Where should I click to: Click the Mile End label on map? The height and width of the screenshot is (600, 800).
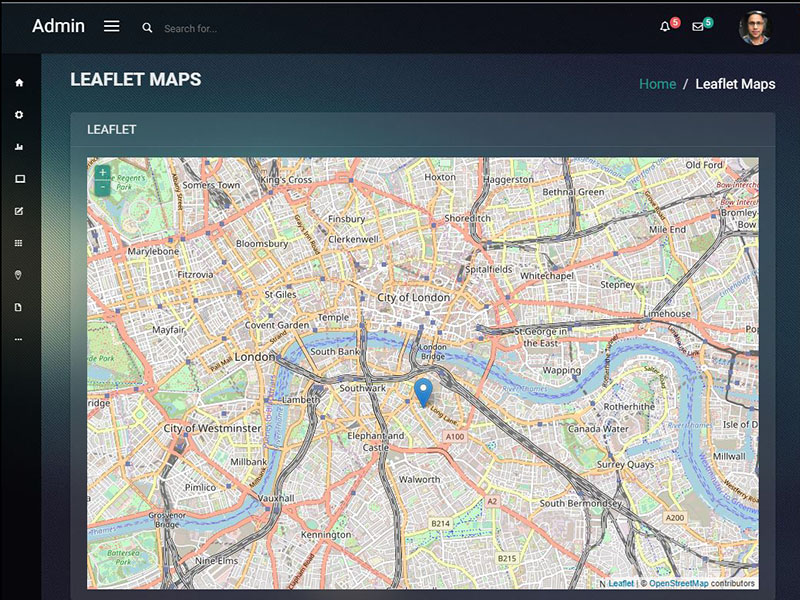click(x=667, y=230)
